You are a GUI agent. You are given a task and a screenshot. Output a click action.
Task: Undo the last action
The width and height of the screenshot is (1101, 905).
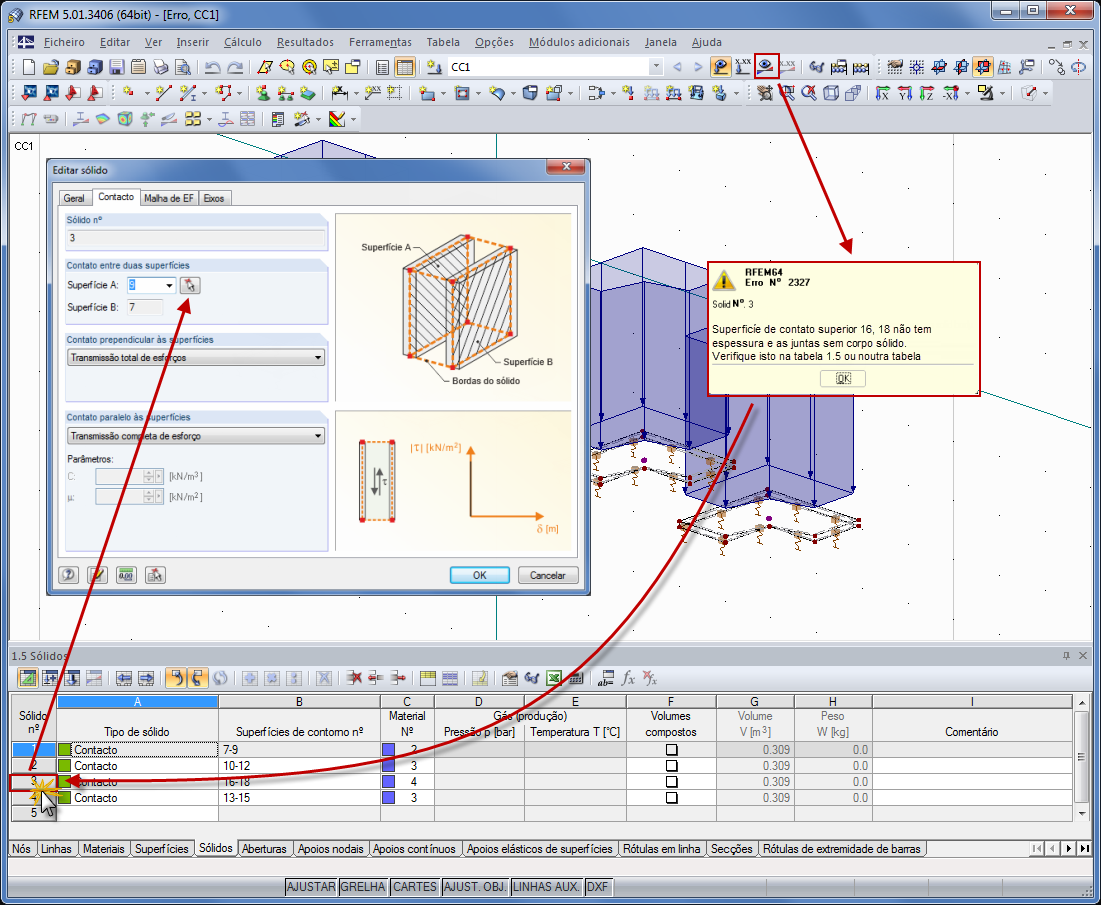[x=212, y=67]
